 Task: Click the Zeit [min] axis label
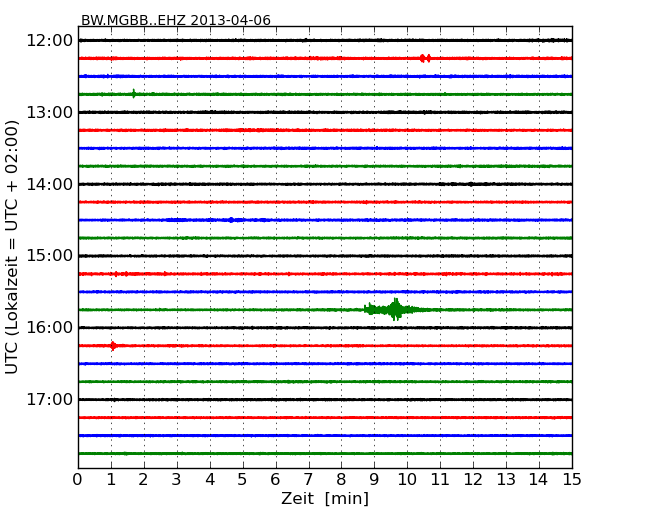(x=325, y=498)
